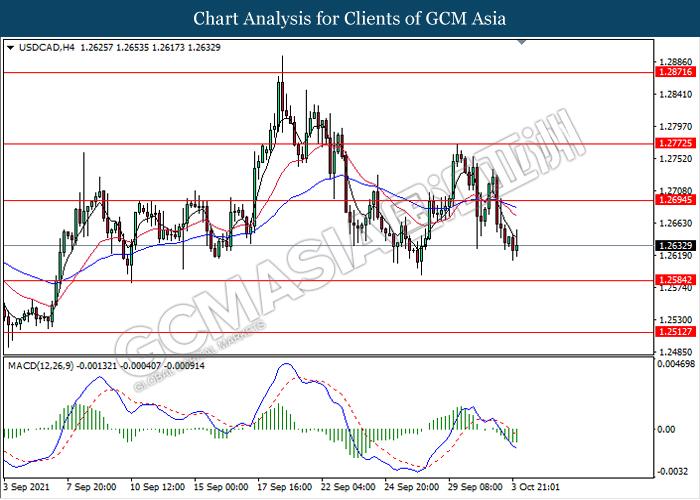Click the 1.24850 price axis value
The width and height of the screenshot is (700, 500).
672,352
